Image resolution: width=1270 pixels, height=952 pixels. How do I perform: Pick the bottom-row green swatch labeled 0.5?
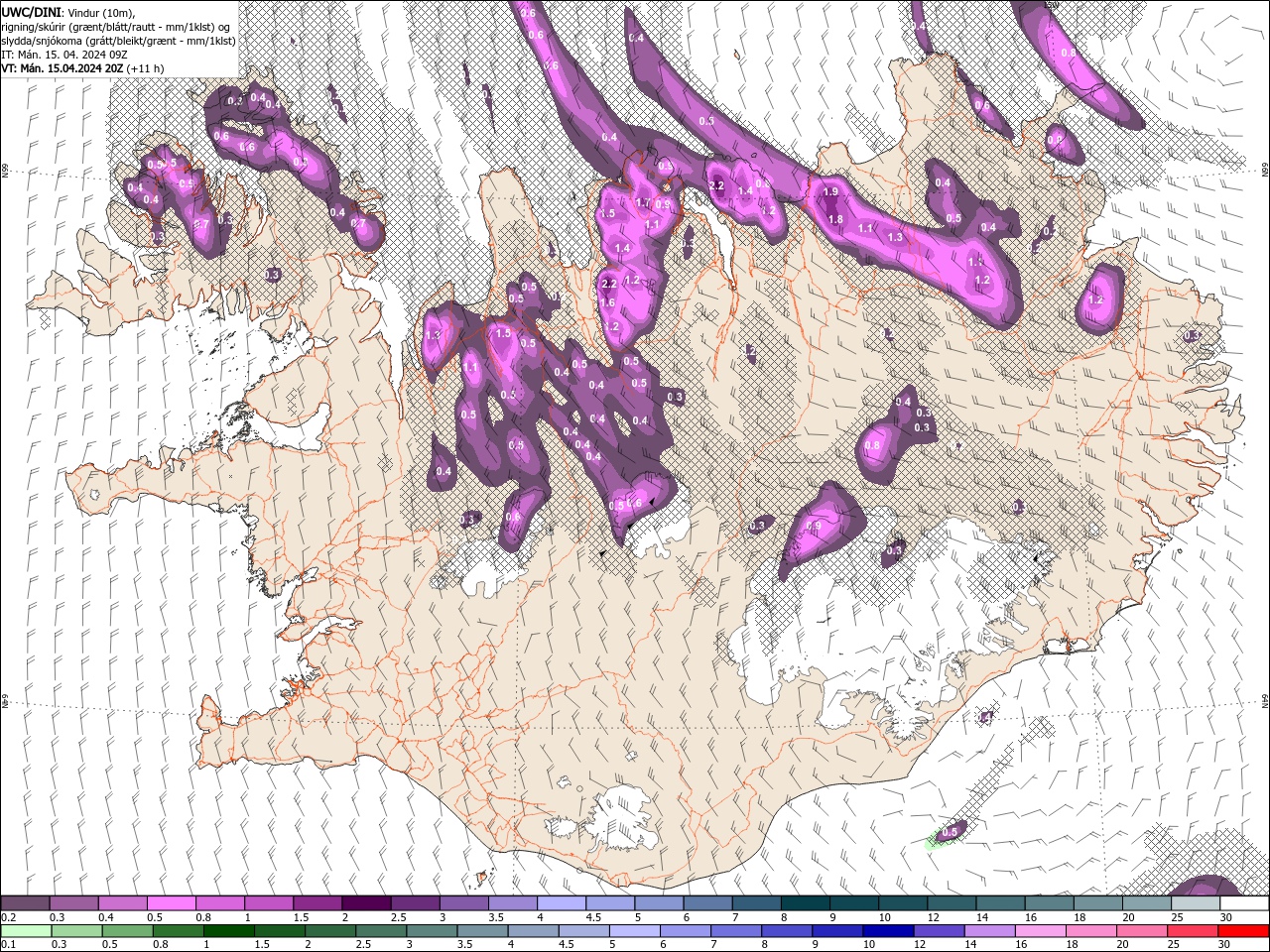[126, 931]
